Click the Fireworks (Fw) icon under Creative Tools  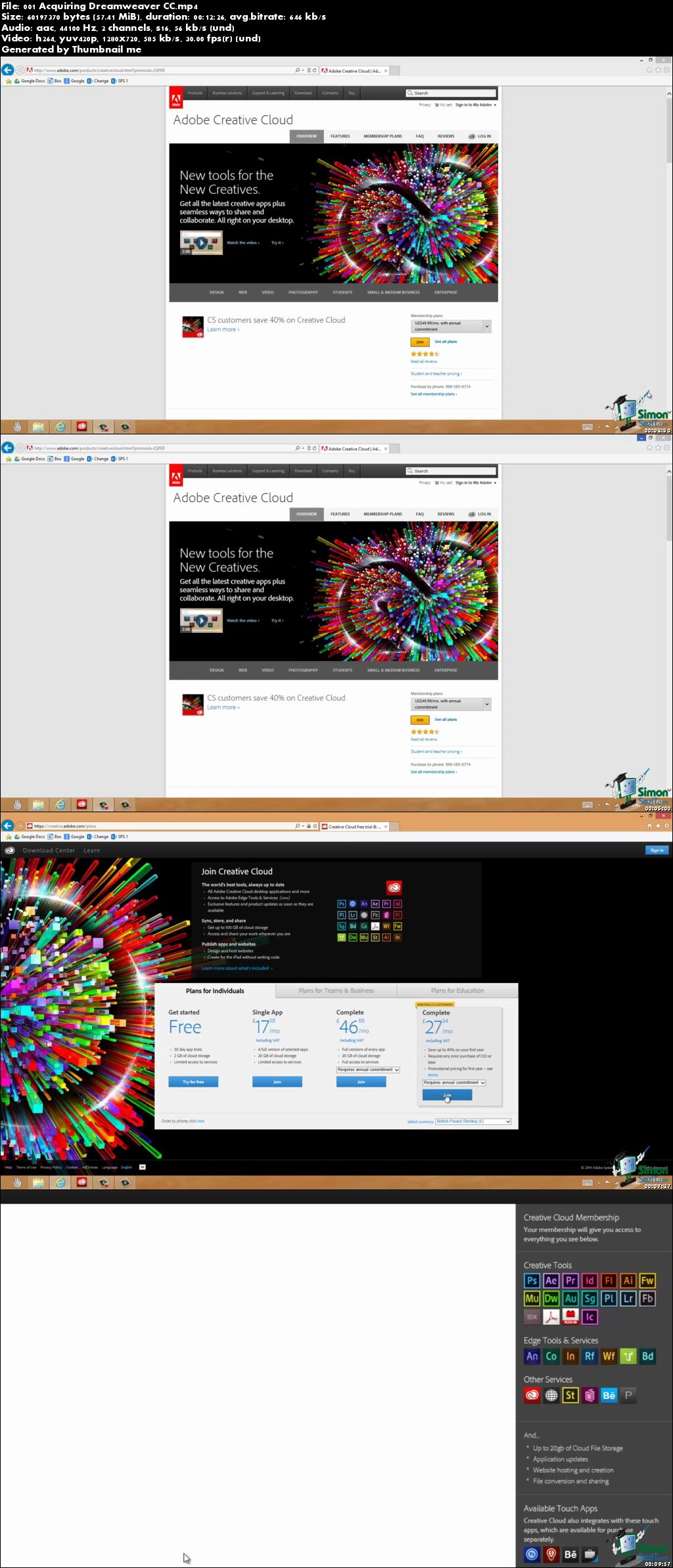(647, 1280)
